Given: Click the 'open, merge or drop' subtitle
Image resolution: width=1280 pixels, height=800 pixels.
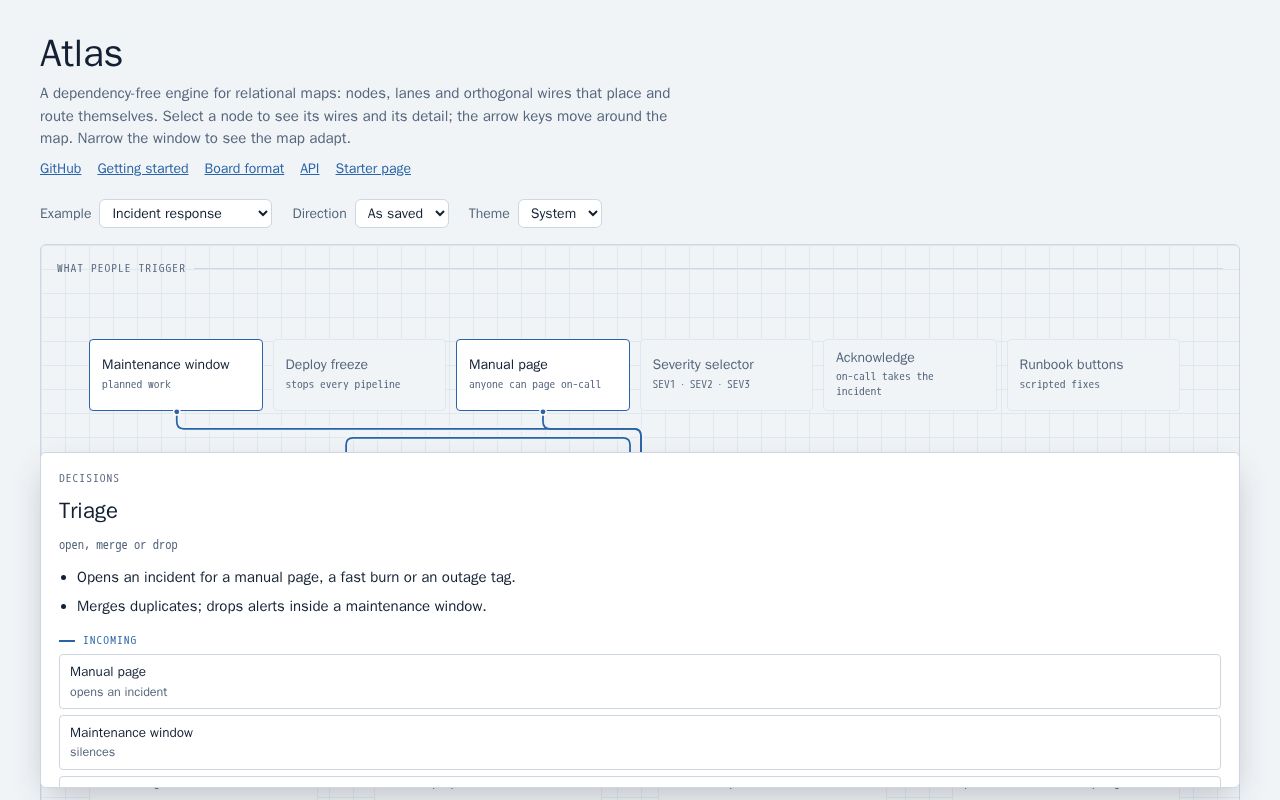Looking at the screenshot, I should coord(118,545).
